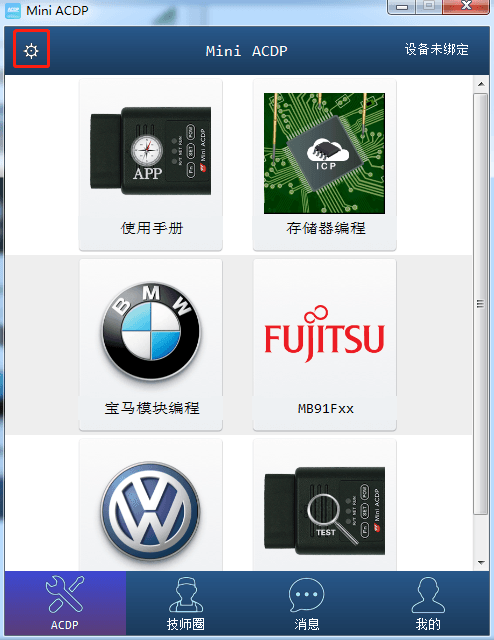The width and height of the screenshot is (494, 640).
Task: Open the 消息 messages tab
Action: [307, 603]
